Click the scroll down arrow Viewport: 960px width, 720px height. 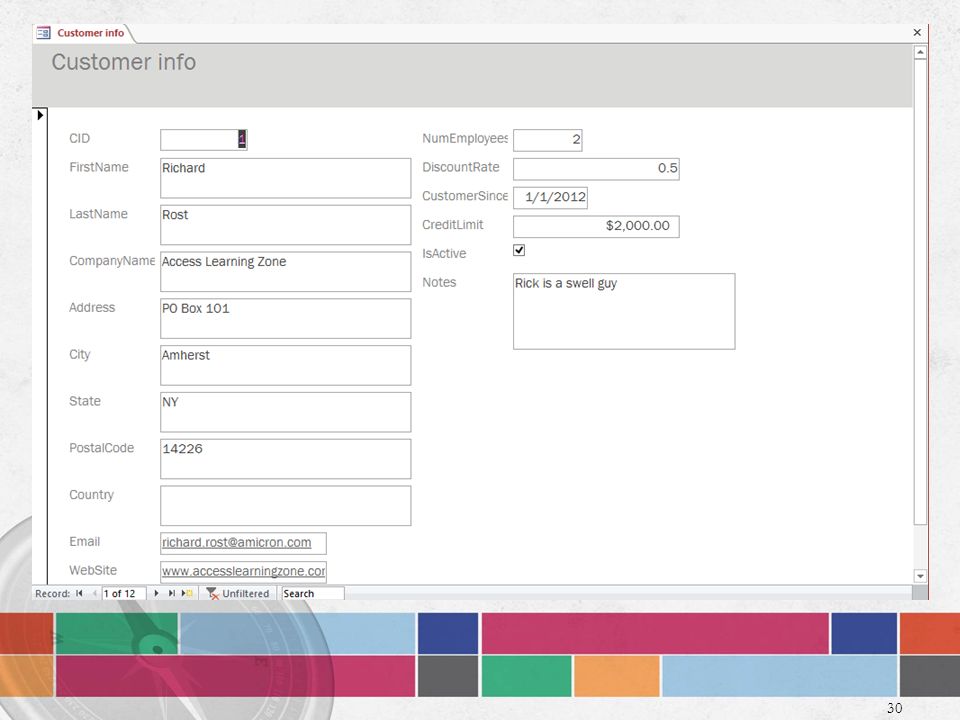pyautogui.click(x=920, y=576)
